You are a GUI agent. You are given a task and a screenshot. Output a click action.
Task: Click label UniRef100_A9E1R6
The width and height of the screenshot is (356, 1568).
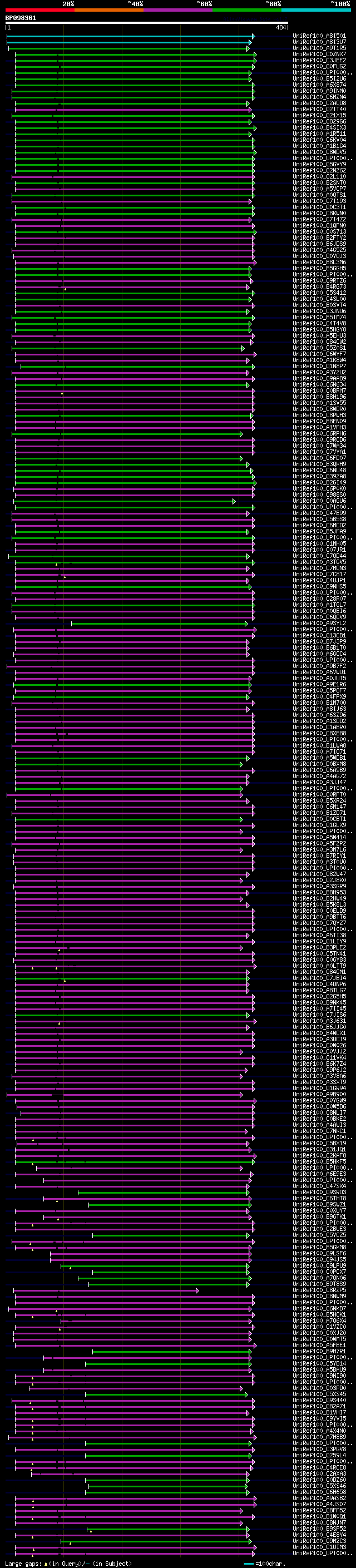(x=319, y=685)
